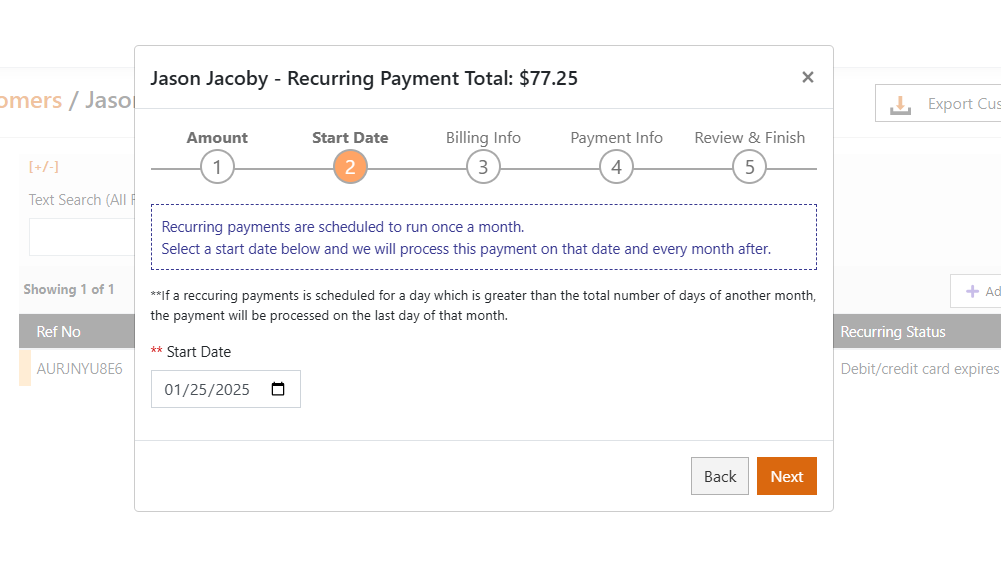The image size is (1001, 587).
Task: Close the recurring payment dialog
Action: coord(807,77)
